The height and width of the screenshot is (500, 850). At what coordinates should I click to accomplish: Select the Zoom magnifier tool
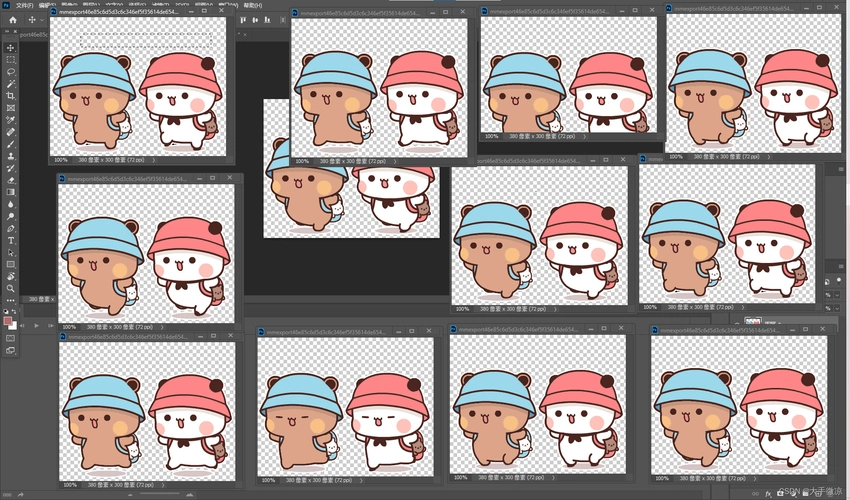(x=11, y=288)
